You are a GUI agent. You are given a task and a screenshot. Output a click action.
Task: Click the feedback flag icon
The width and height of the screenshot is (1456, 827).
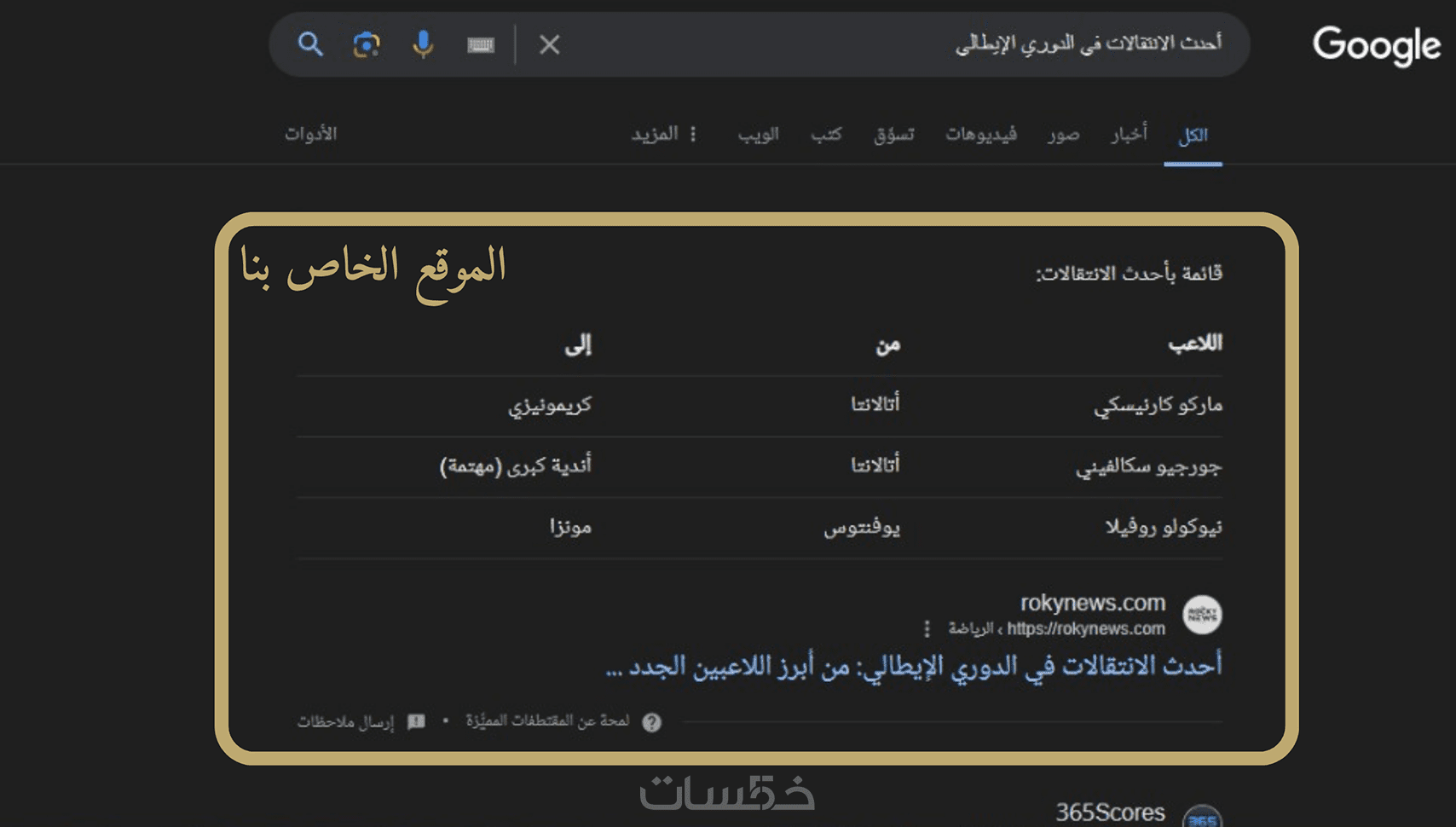(416, 722)
